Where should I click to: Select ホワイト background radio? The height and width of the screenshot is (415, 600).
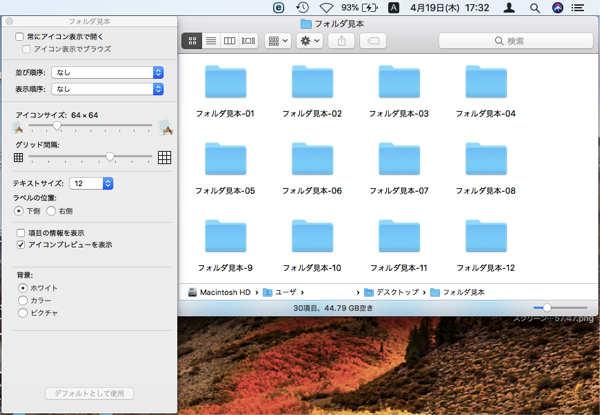tap(23, 288)
